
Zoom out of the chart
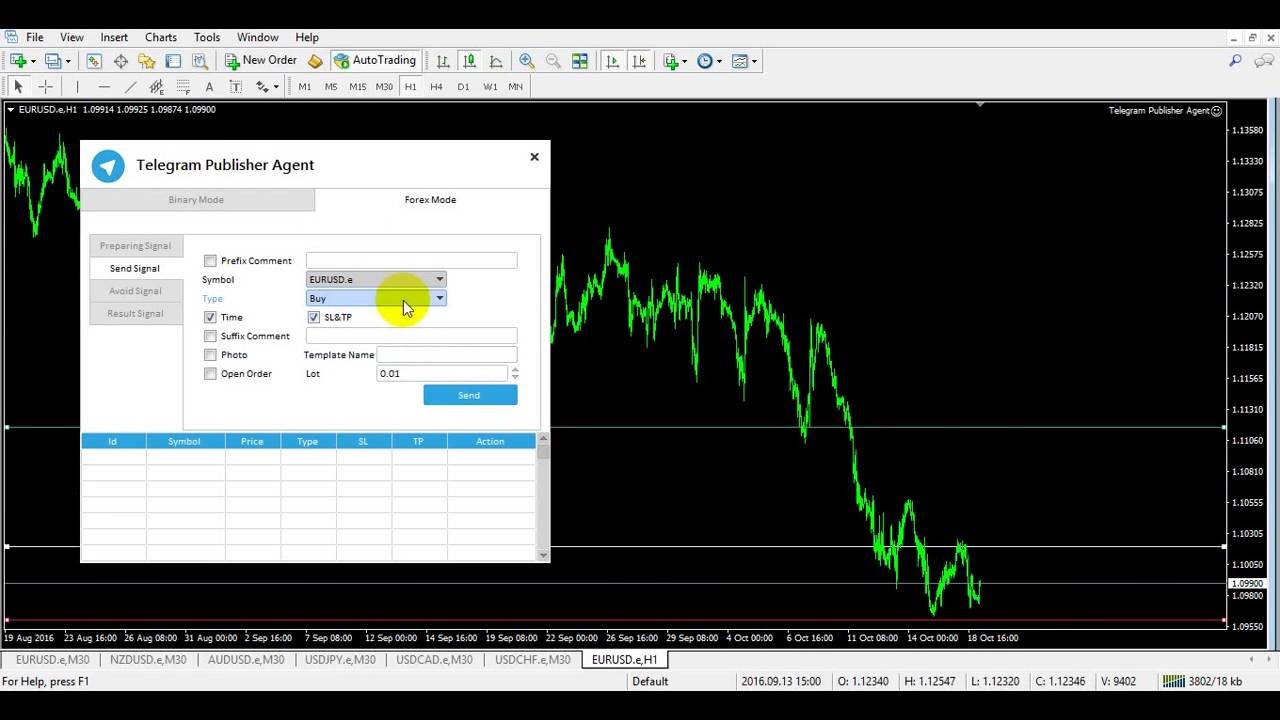pos(553,61)
